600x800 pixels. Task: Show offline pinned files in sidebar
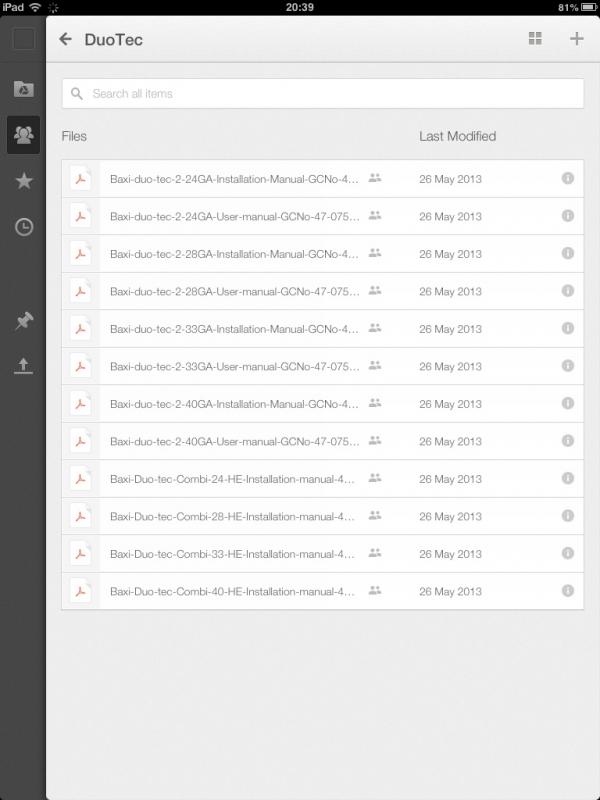(x=23, y=321)
